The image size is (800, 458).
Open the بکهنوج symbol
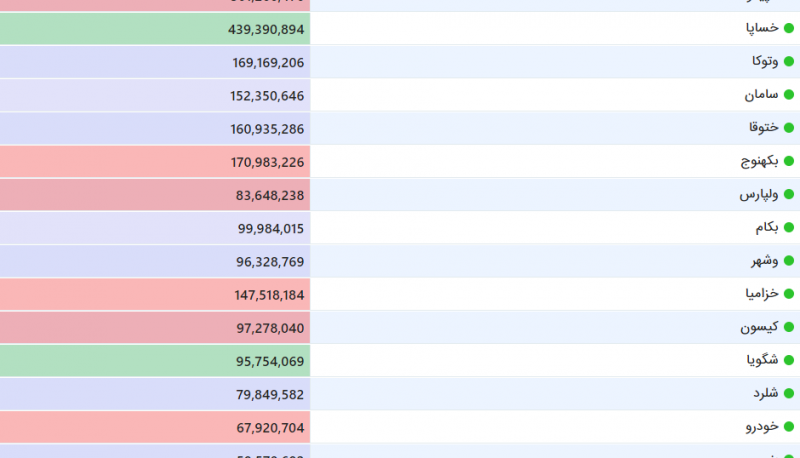(760, 161)
